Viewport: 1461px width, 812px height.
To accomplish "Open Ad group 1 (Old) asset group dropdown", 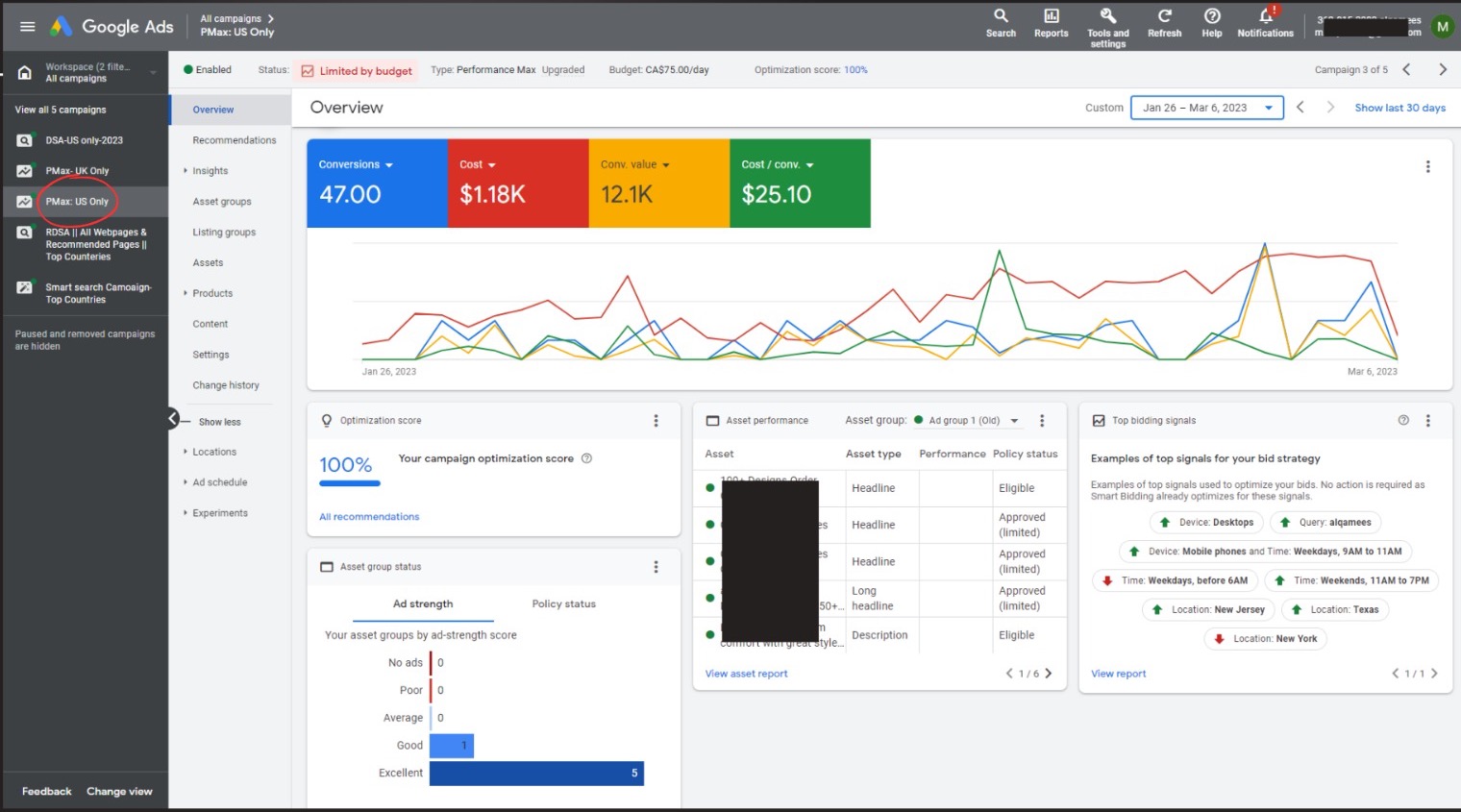I will [966, 421].
